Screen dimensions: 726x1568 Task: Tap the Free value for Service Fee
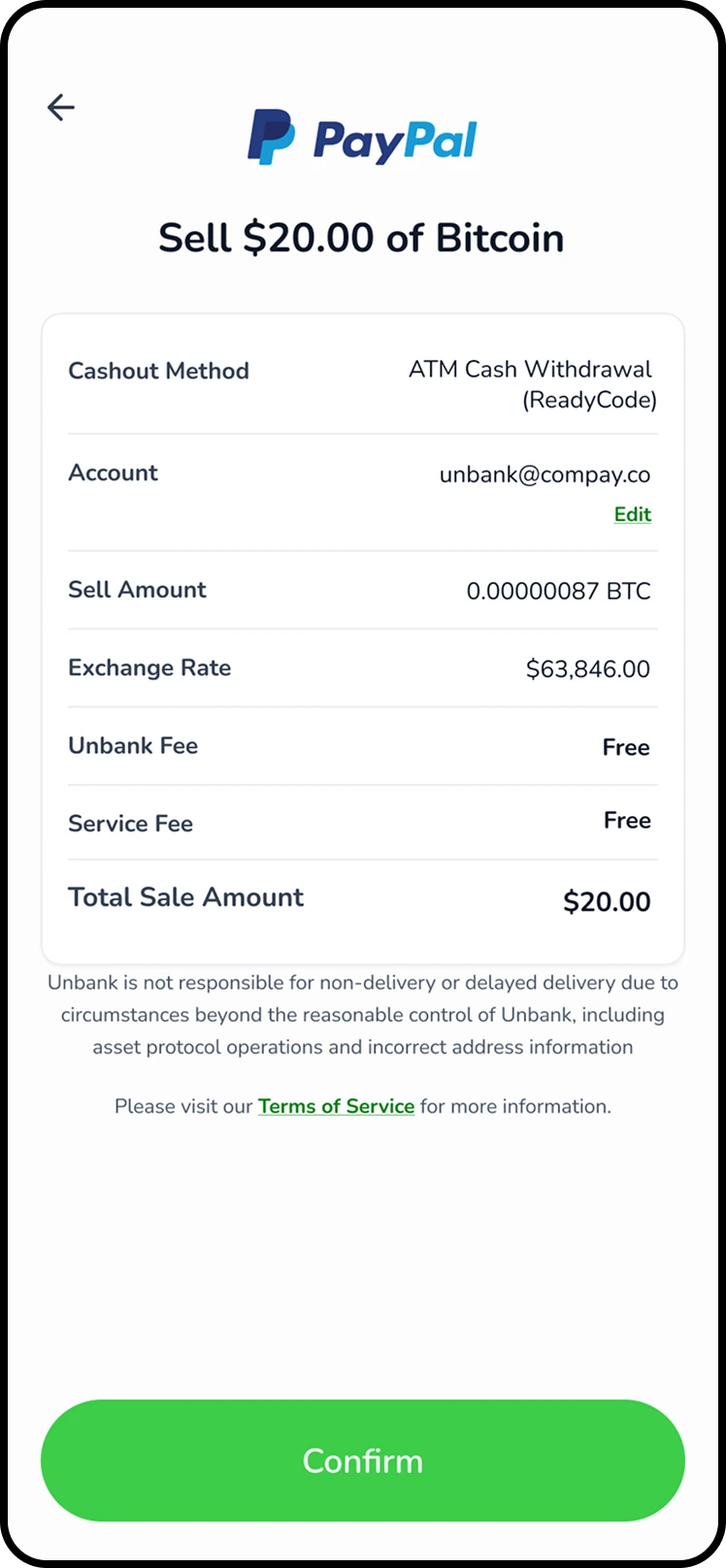coord(626,821)
